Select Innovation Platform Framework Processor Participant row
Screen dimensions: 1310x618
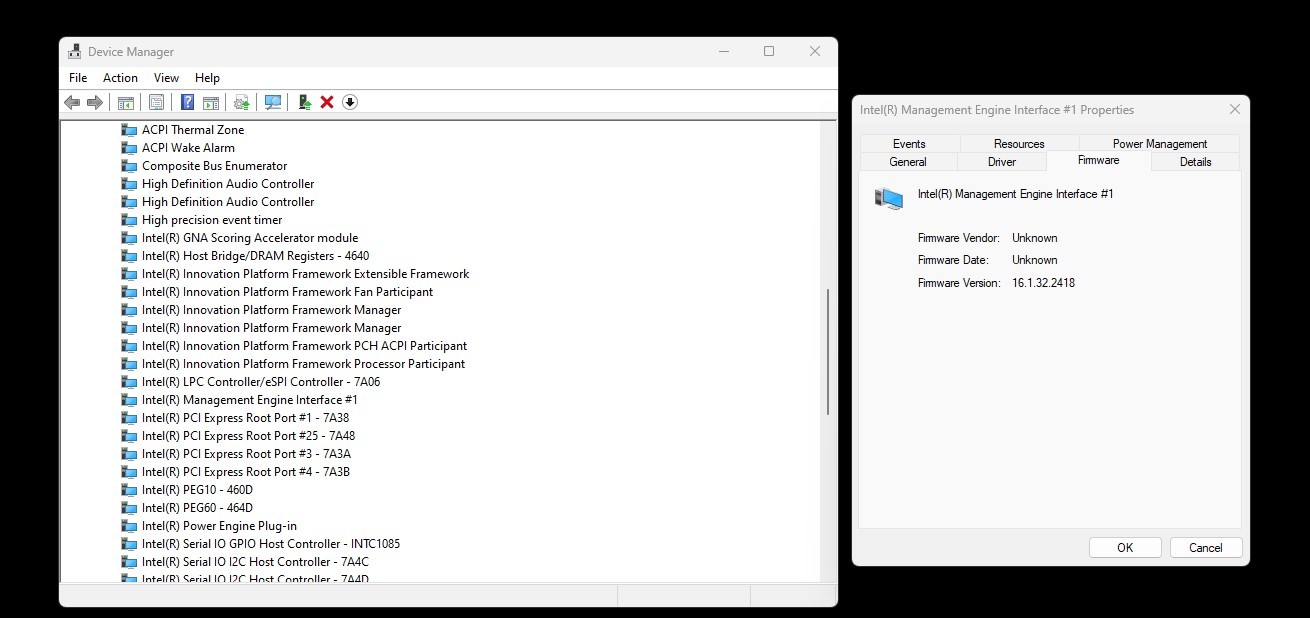[x=303, y=364]
